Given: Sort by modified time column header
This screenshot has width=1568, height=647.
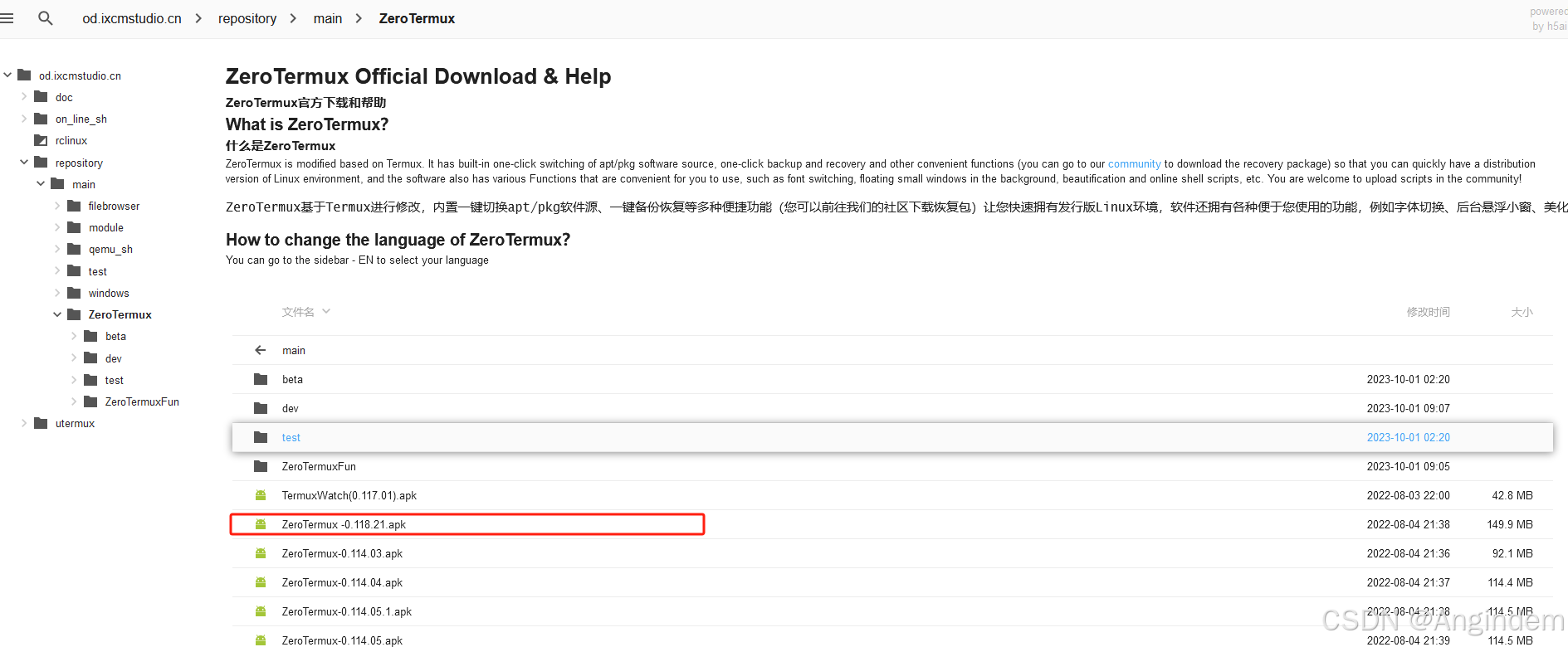Looking at the screenshot, I should click(x=1428, y=312).
